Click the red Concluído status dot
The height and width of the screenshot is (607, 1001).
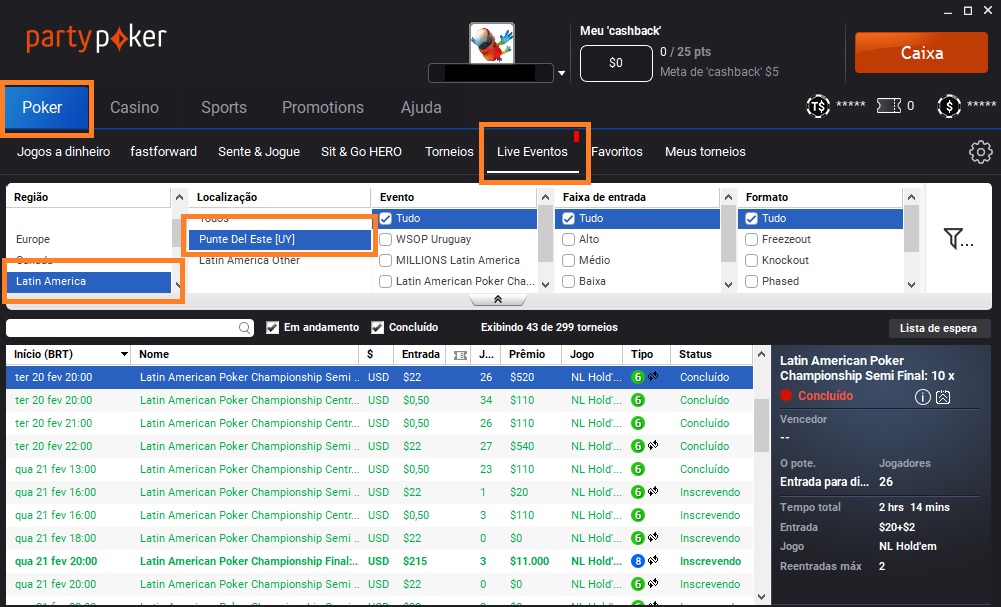[x=786, y=395]
